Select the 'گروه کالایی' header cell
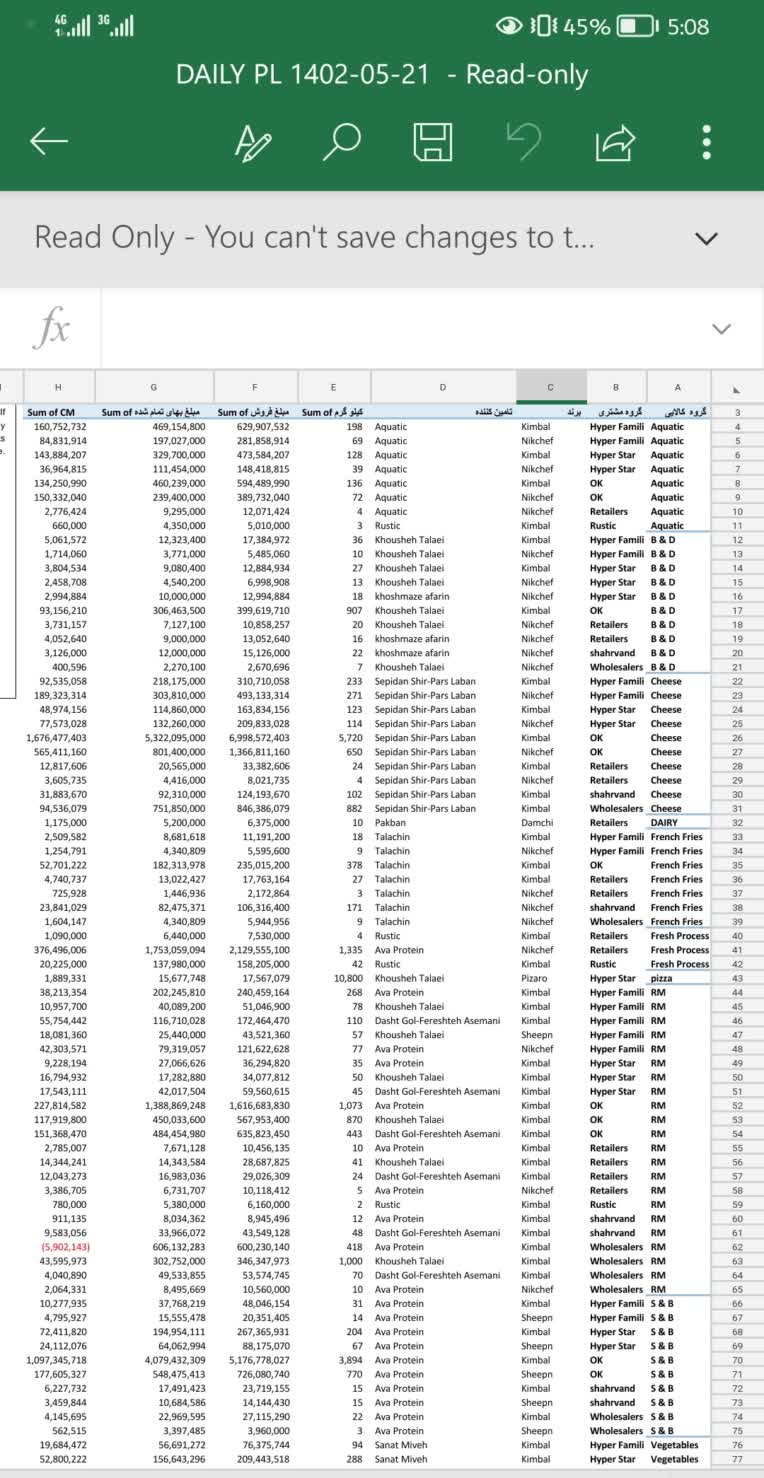The height and width of the screenshot is (1478, 764). tap(678, 412)
